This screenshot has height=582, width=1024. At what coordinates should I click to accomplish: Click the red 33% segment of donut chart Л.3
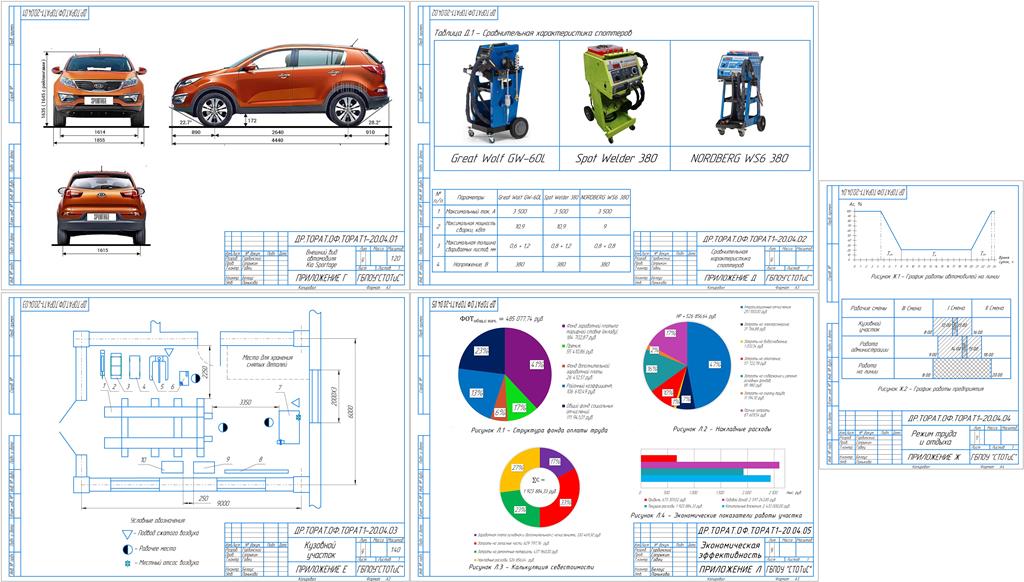[566, 500]
